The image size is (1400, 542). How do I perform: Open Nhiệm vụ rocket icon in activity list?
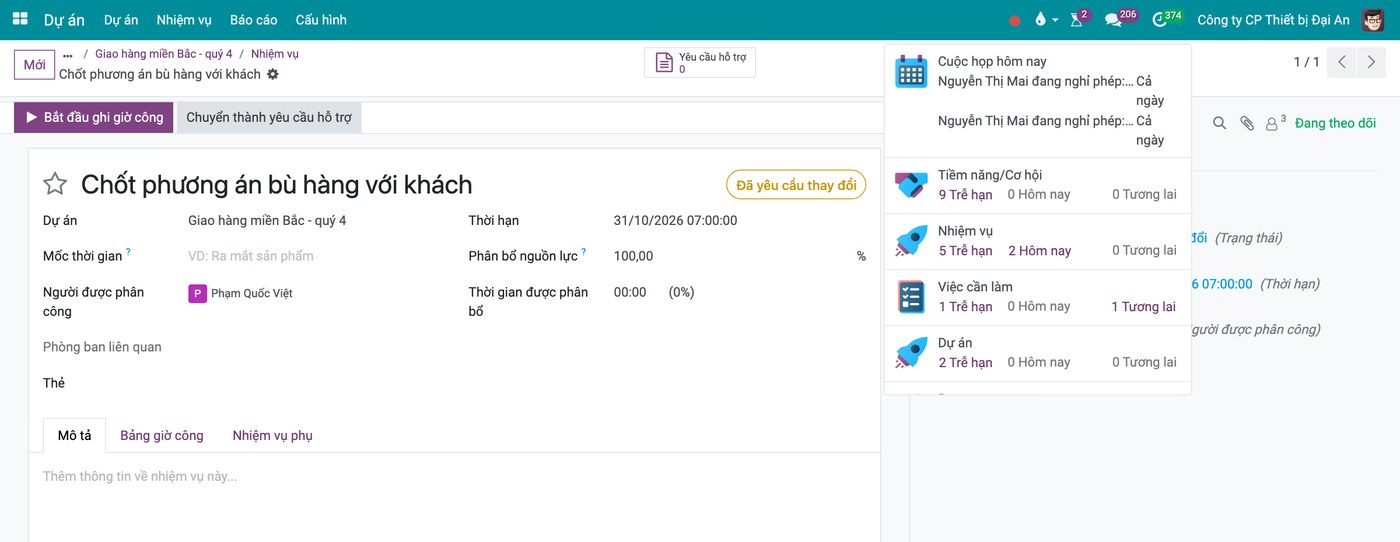coord(911,240)
